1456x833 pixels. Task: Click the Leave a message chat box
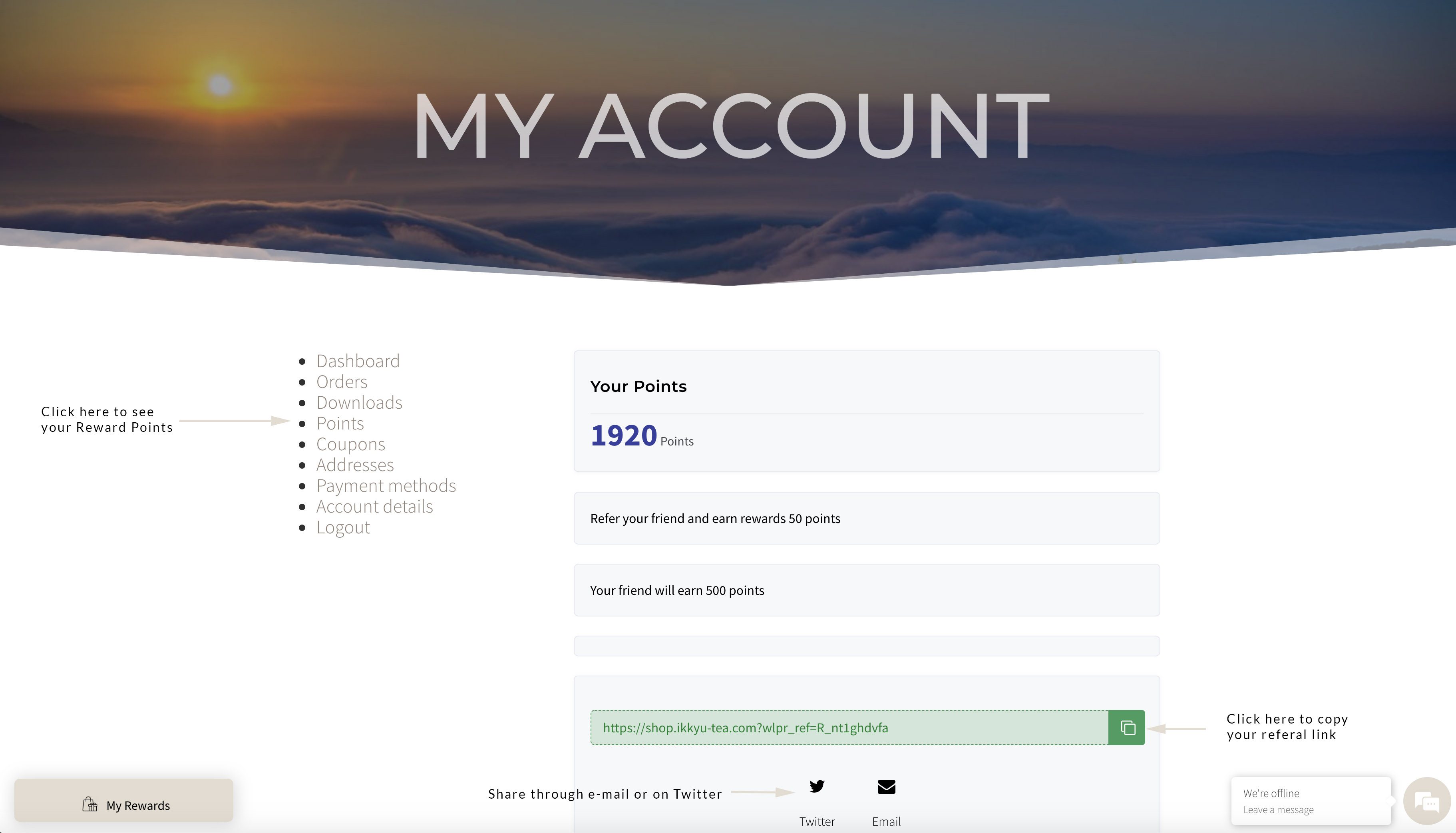1310,801
